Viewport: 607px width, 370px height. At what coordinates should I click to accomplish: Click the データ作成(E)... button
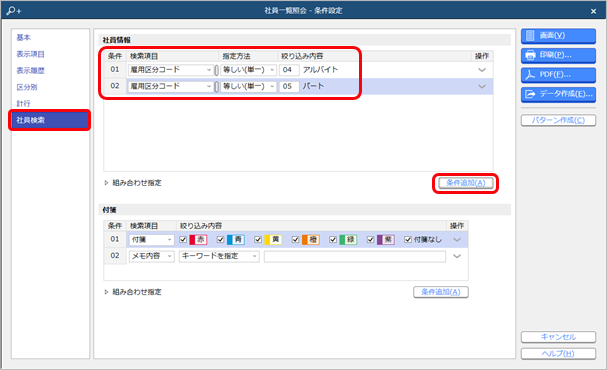[x=558, y=94]
